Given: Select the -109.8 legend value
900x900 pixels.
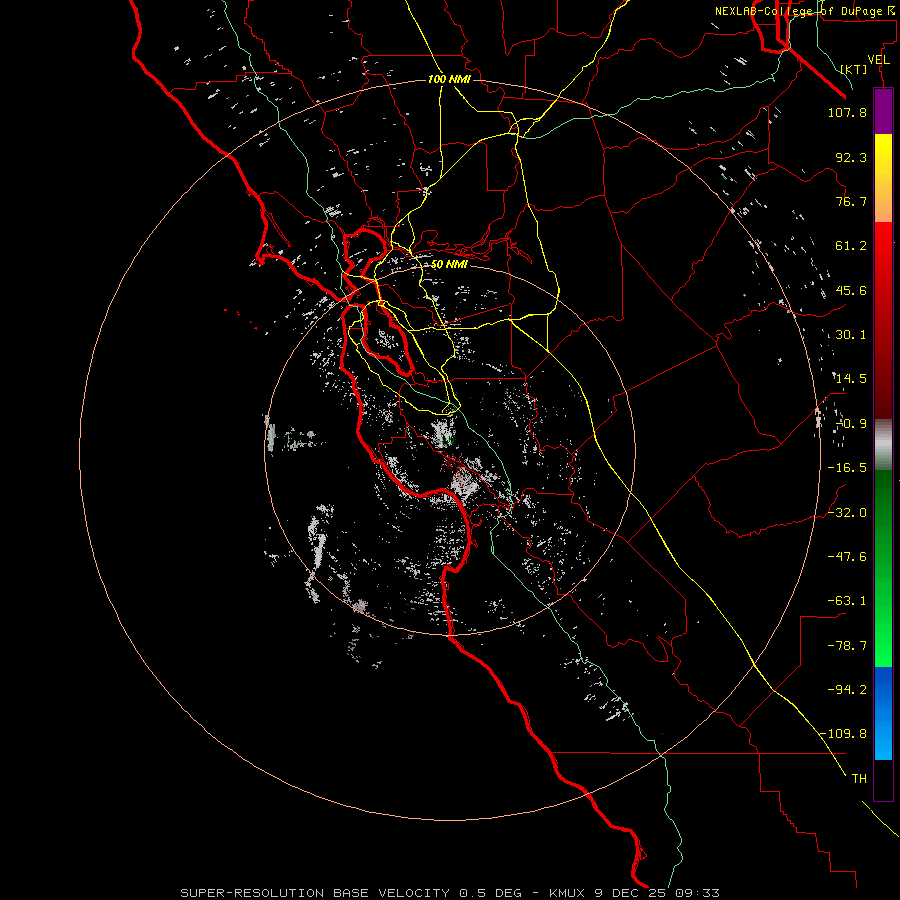Looking at the screenshot, I should (x=844, y=734).
